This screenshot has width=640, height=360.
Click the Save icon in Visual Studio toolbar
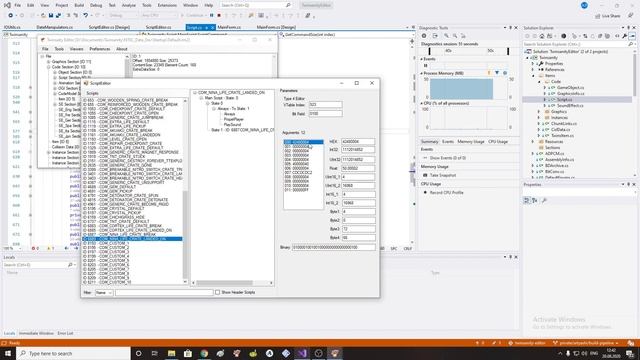pos(51,16)
